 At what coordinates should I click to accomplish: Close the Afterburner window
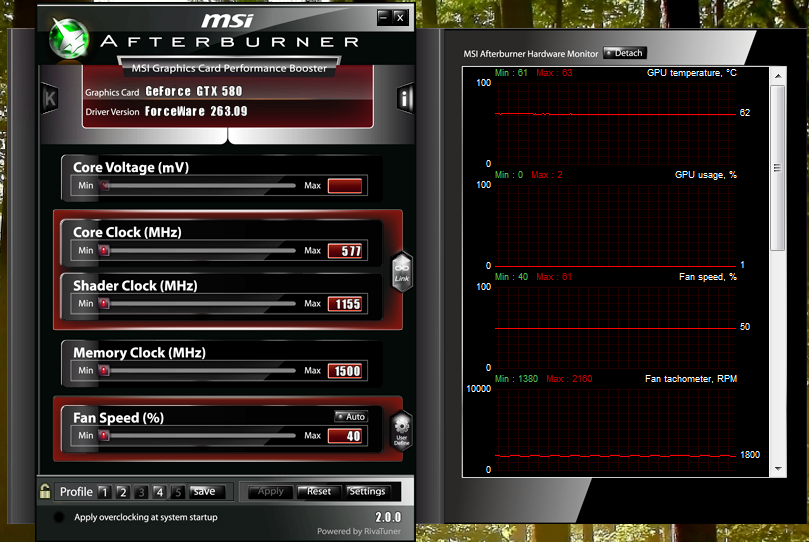pyautogui.click(x=400, y=18)
